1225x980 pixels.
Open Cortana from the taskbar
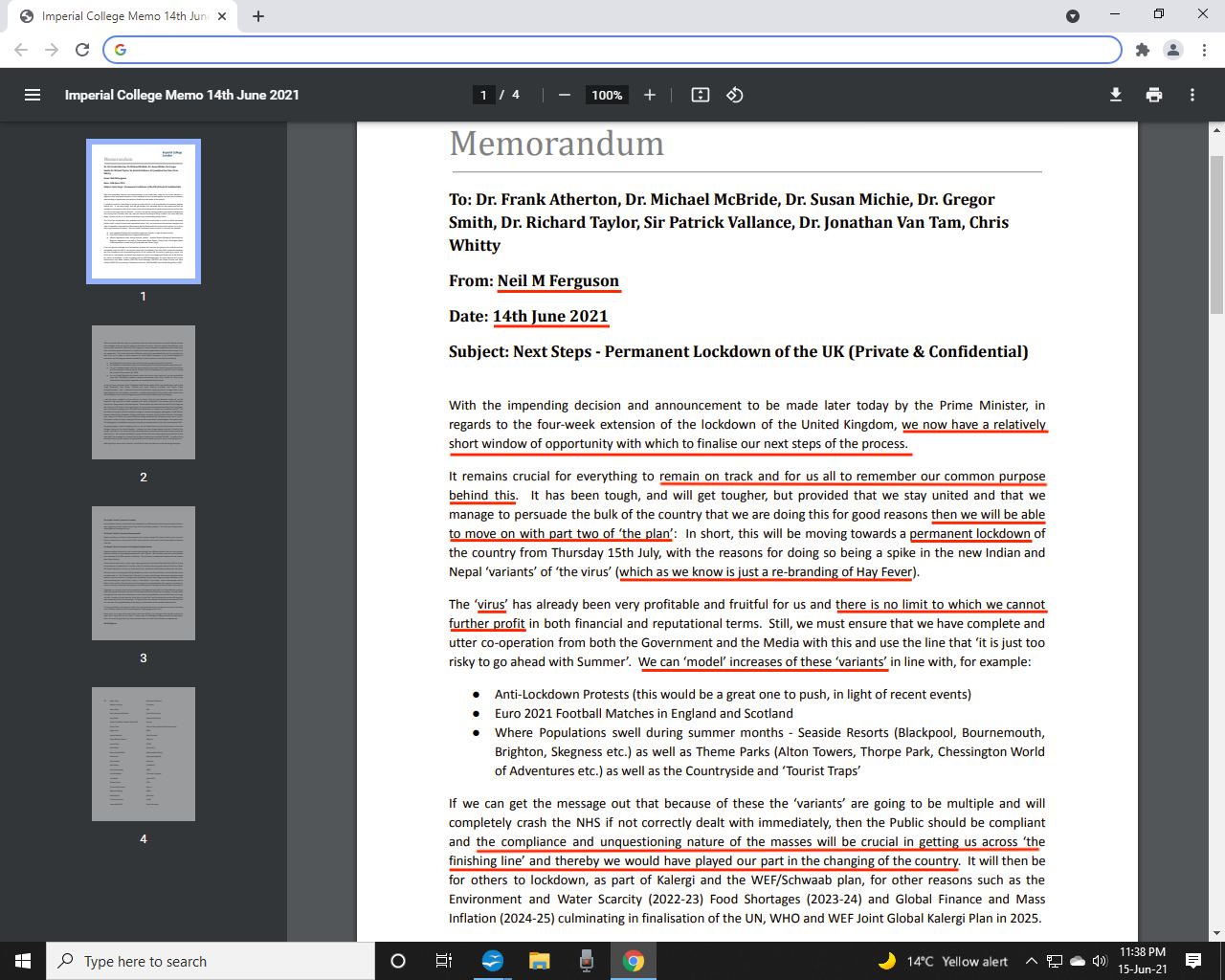398,961
